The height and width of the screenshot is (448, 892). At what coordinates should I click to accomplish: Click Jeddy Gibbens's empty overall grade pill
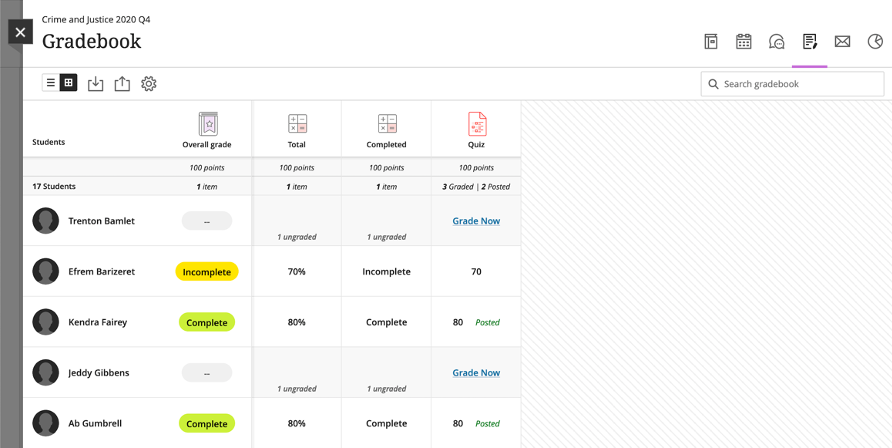point(207,372)
